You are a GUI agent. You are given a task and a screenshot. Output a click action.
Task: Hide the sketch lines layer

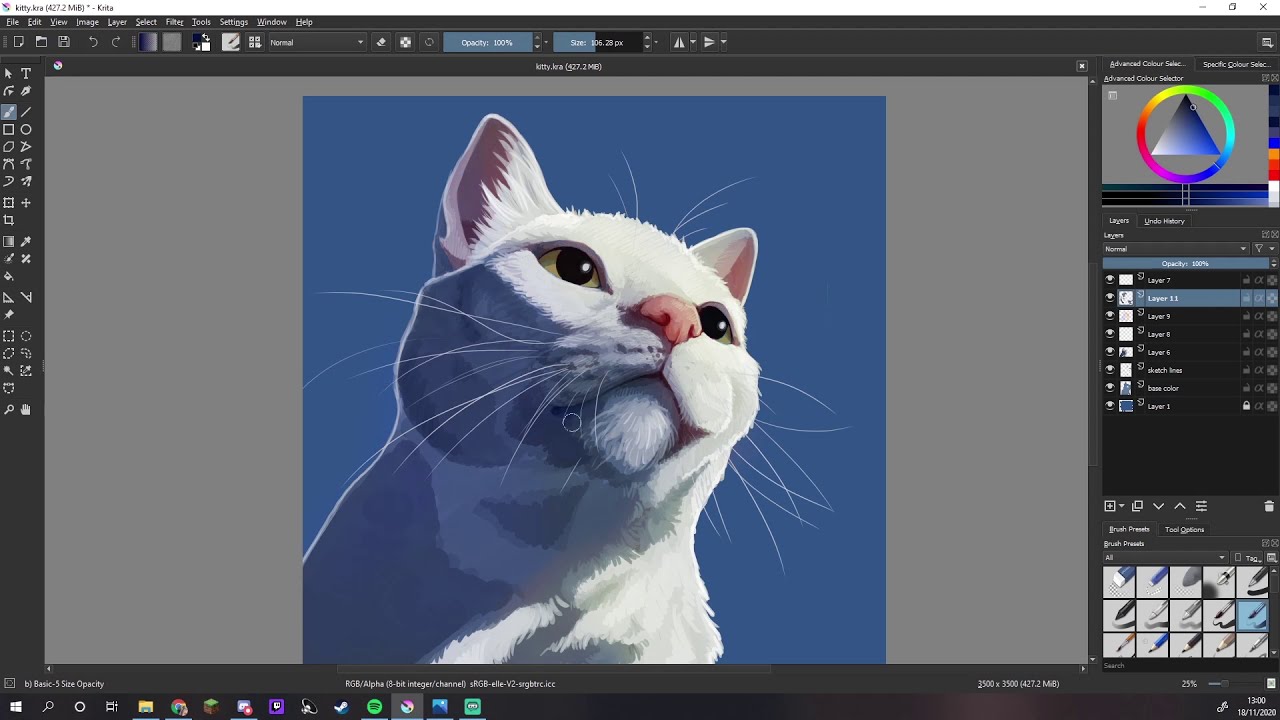coord(1110,370)
